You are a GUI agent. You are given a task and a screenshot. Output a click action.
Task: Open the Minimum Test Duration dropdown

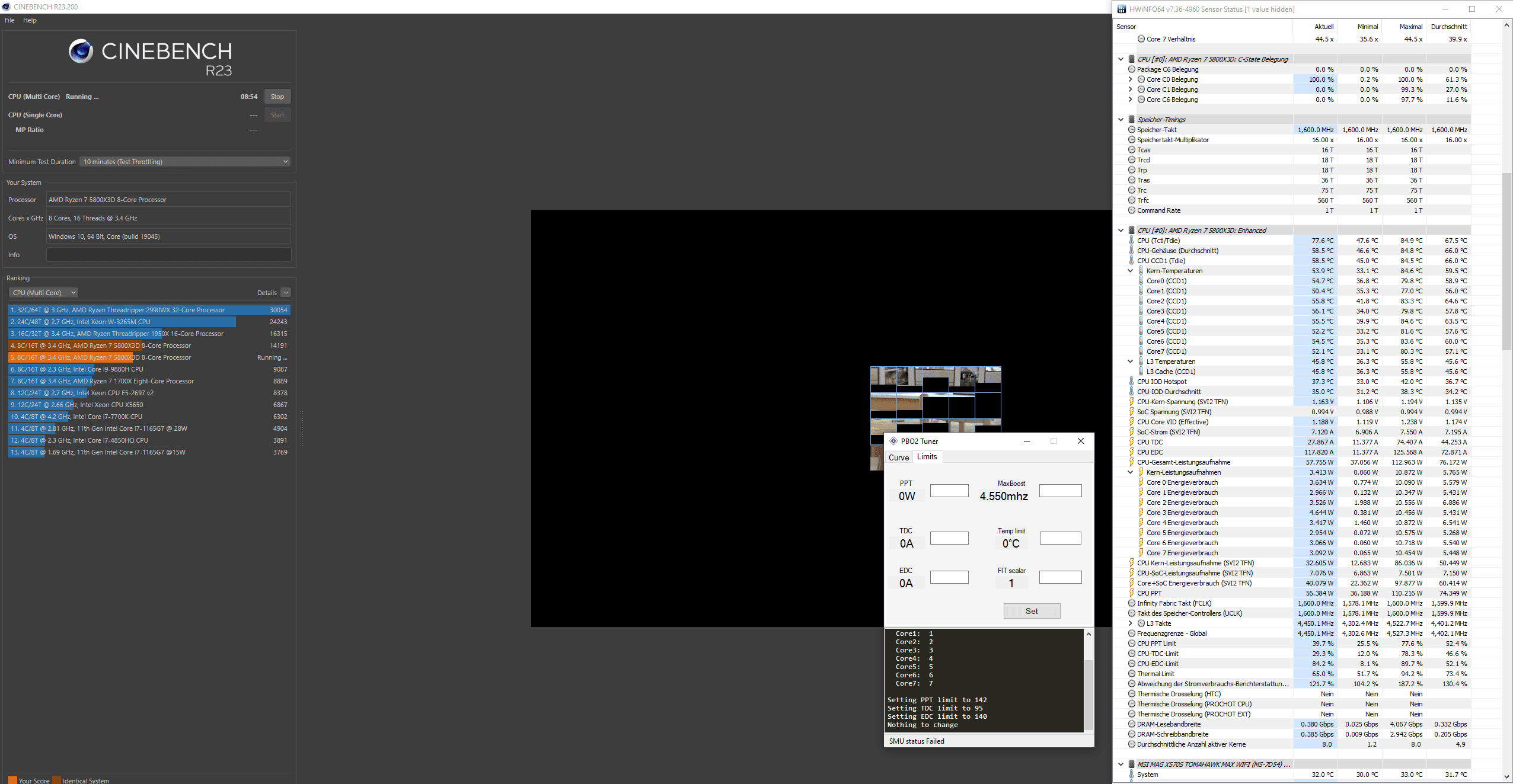185,162
